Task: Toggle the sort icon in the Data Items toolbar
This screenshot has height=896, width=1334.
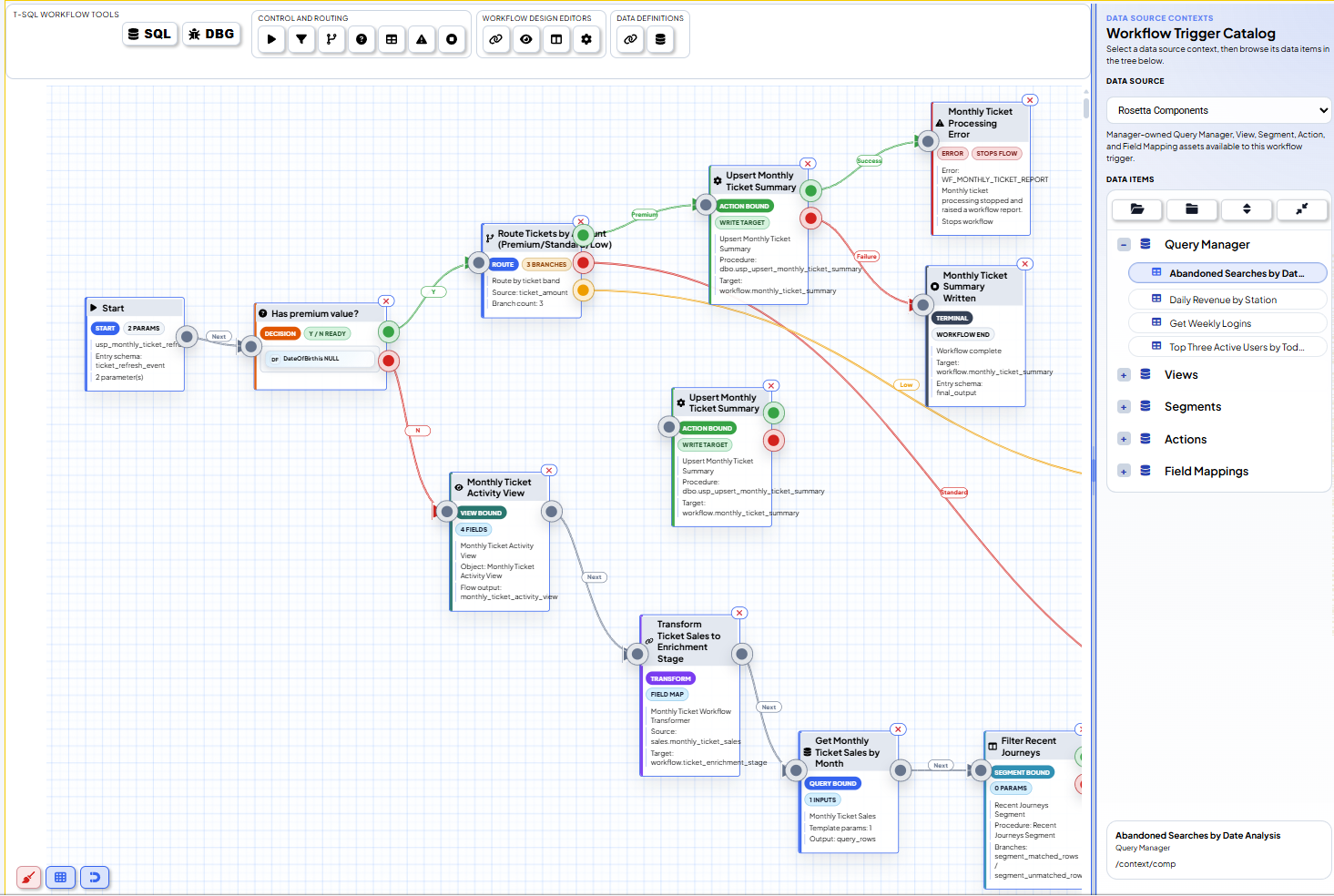Action: (x=1247, y=209)
